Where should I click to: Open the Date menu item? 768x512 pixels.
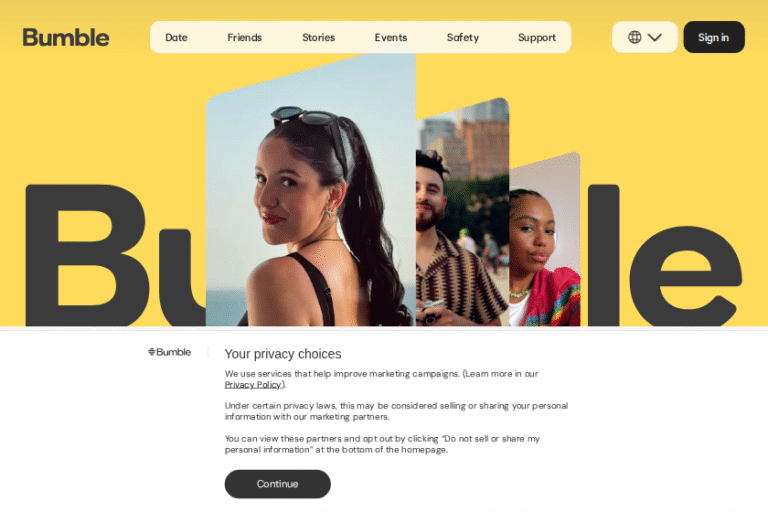(176, 37)
